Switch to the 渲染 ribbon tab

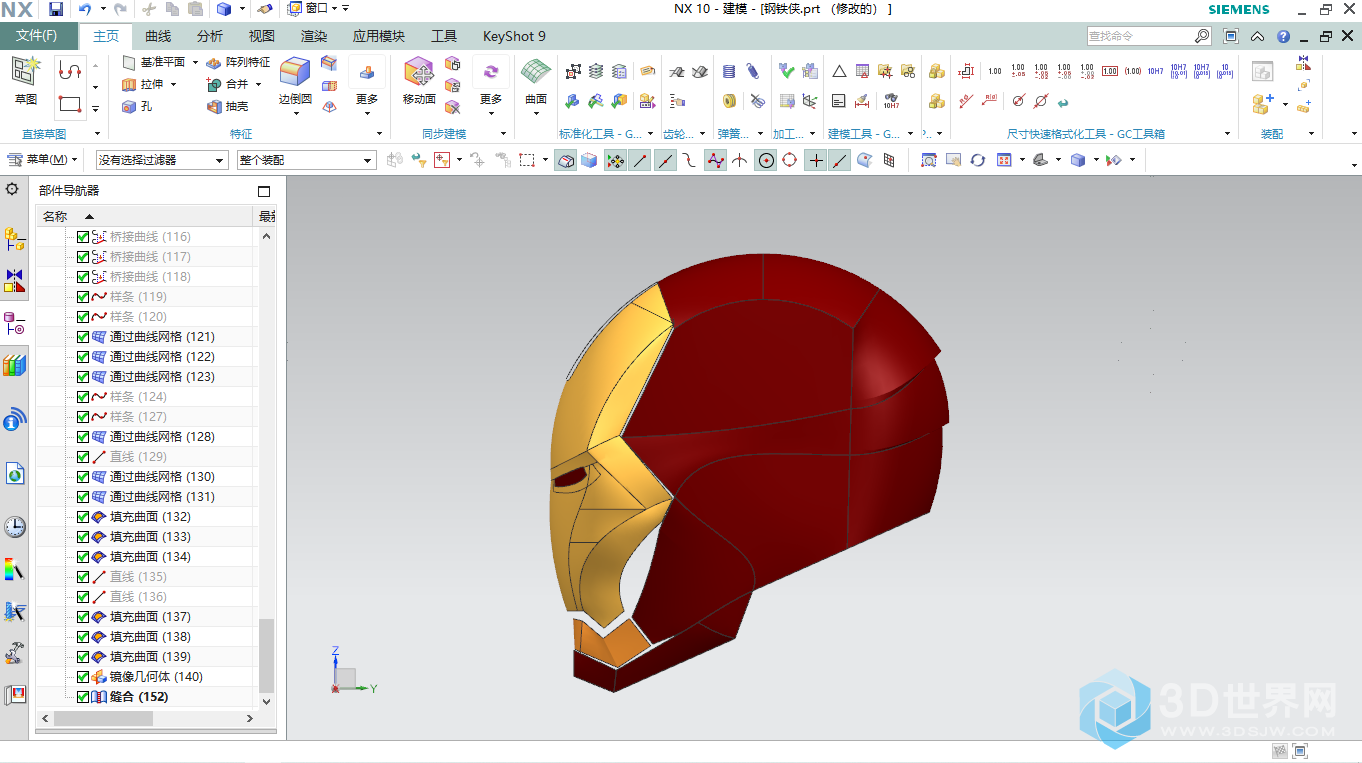point(314,36)
